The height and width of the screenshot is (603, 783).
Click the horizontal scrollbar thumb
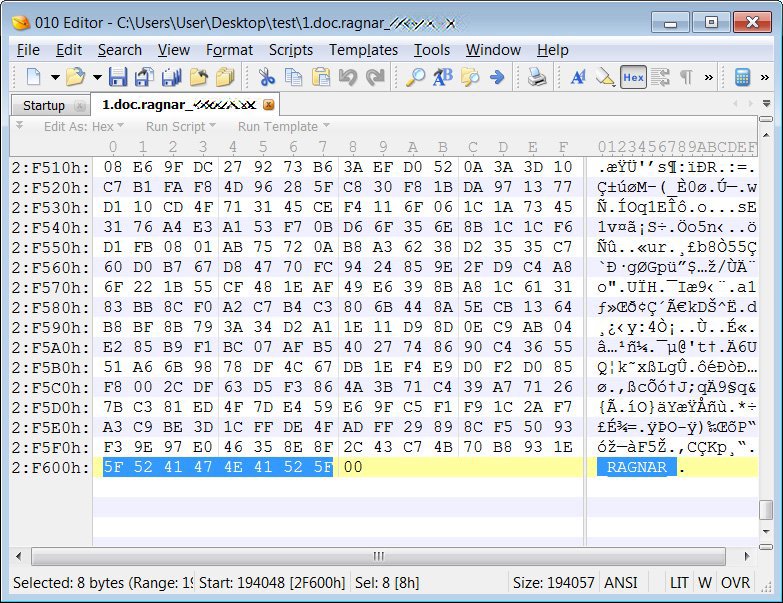tap(378, 556)
